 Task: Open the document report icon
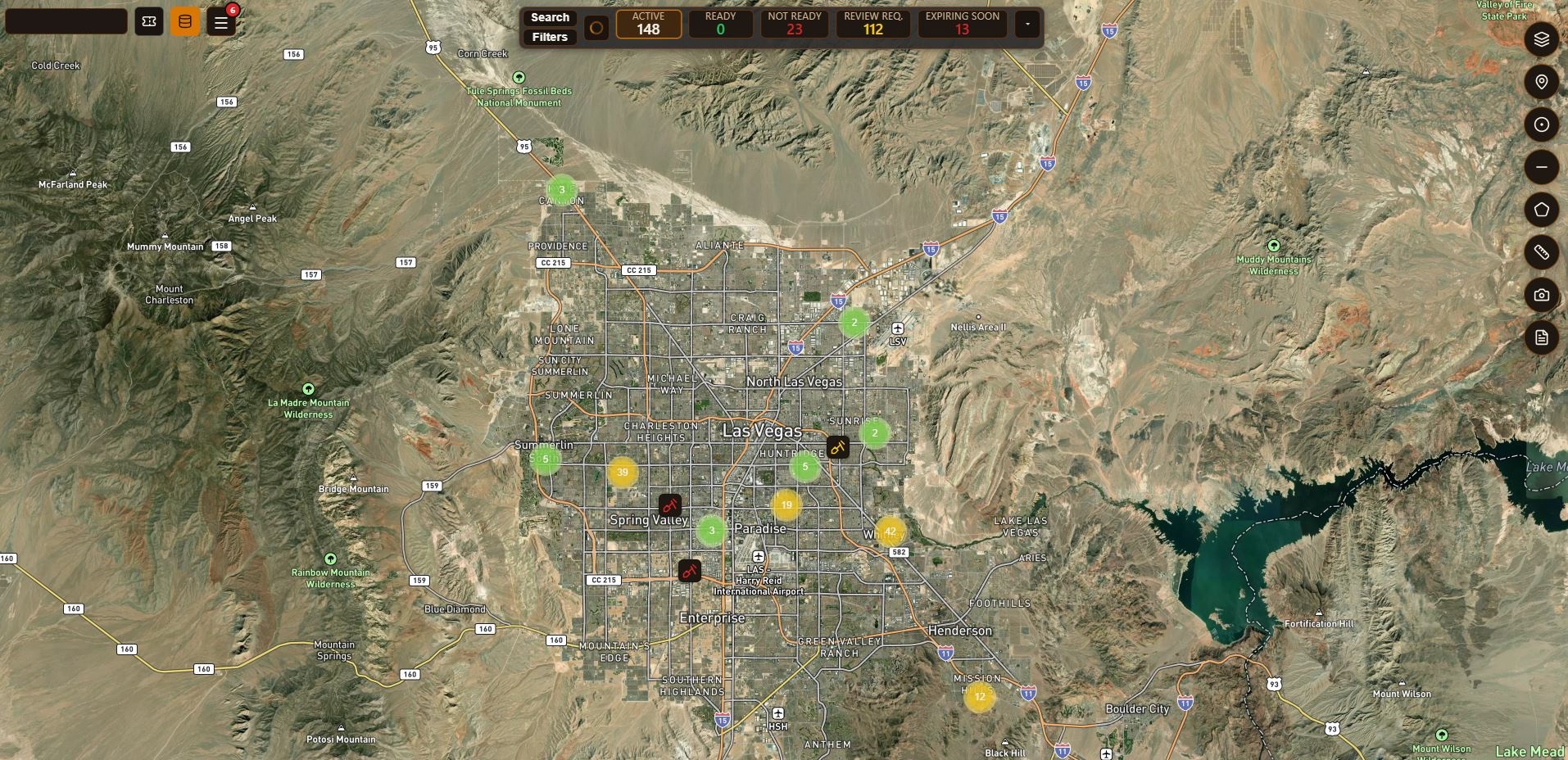coord(1541,337)
